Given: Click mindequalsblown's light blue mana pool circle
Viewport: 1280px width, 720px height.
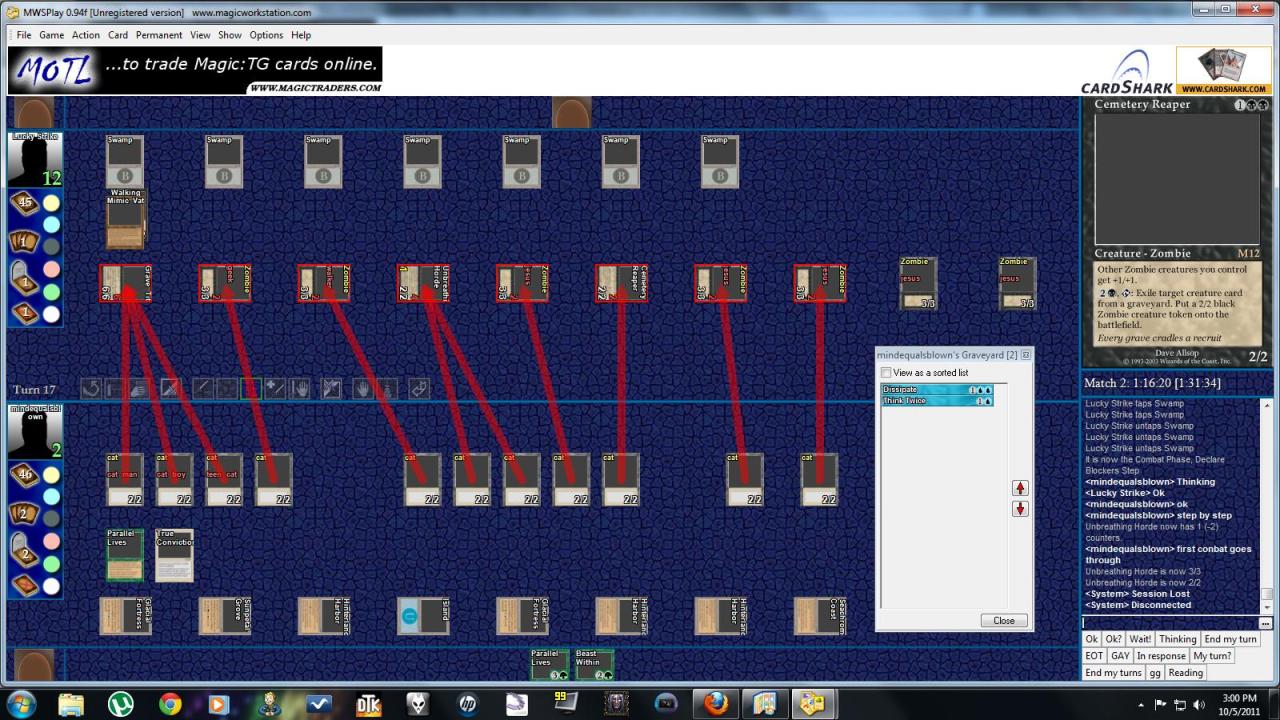Looking at the screenshot, I should tap(51, 497).
